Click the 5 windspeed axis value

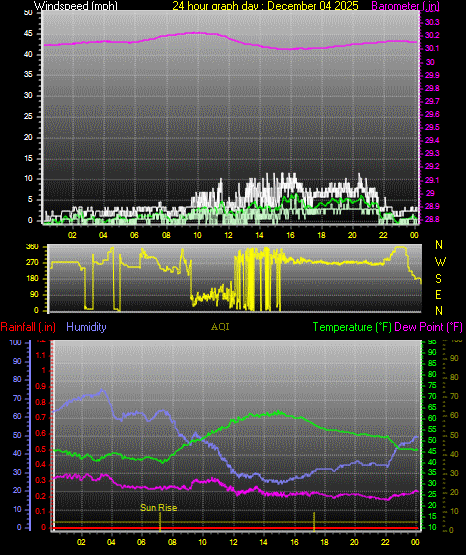pos(30,199)
